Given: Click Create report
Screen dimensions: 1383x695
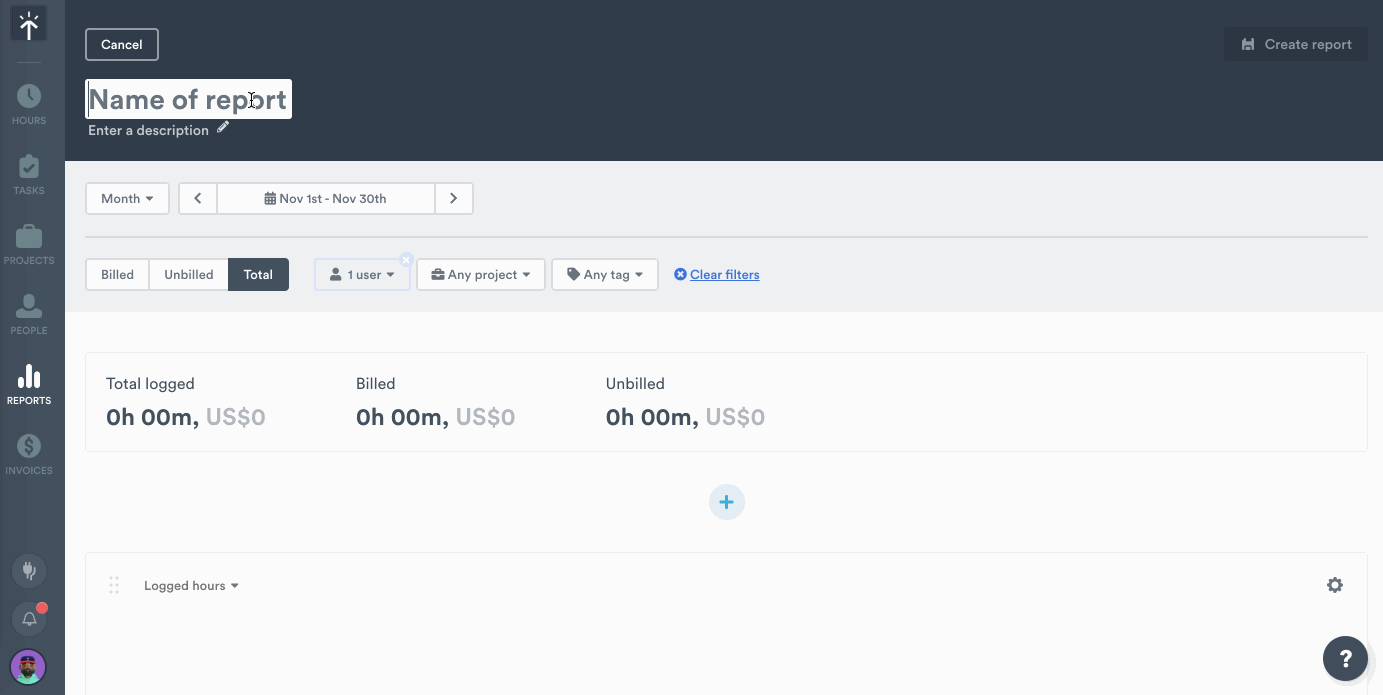Looking at the screenshot, I should tap(1295, 44).
